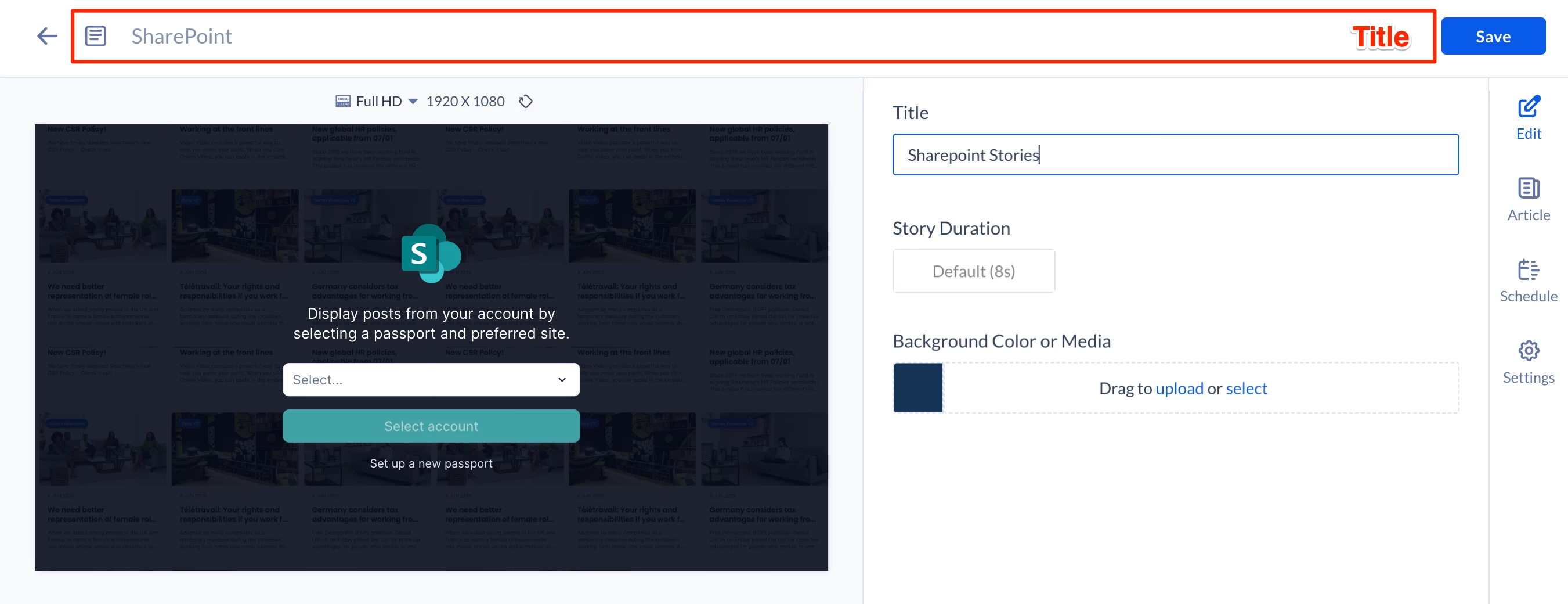
Task: Rotate the canvas orientation icon
Action: pos(525,101)
